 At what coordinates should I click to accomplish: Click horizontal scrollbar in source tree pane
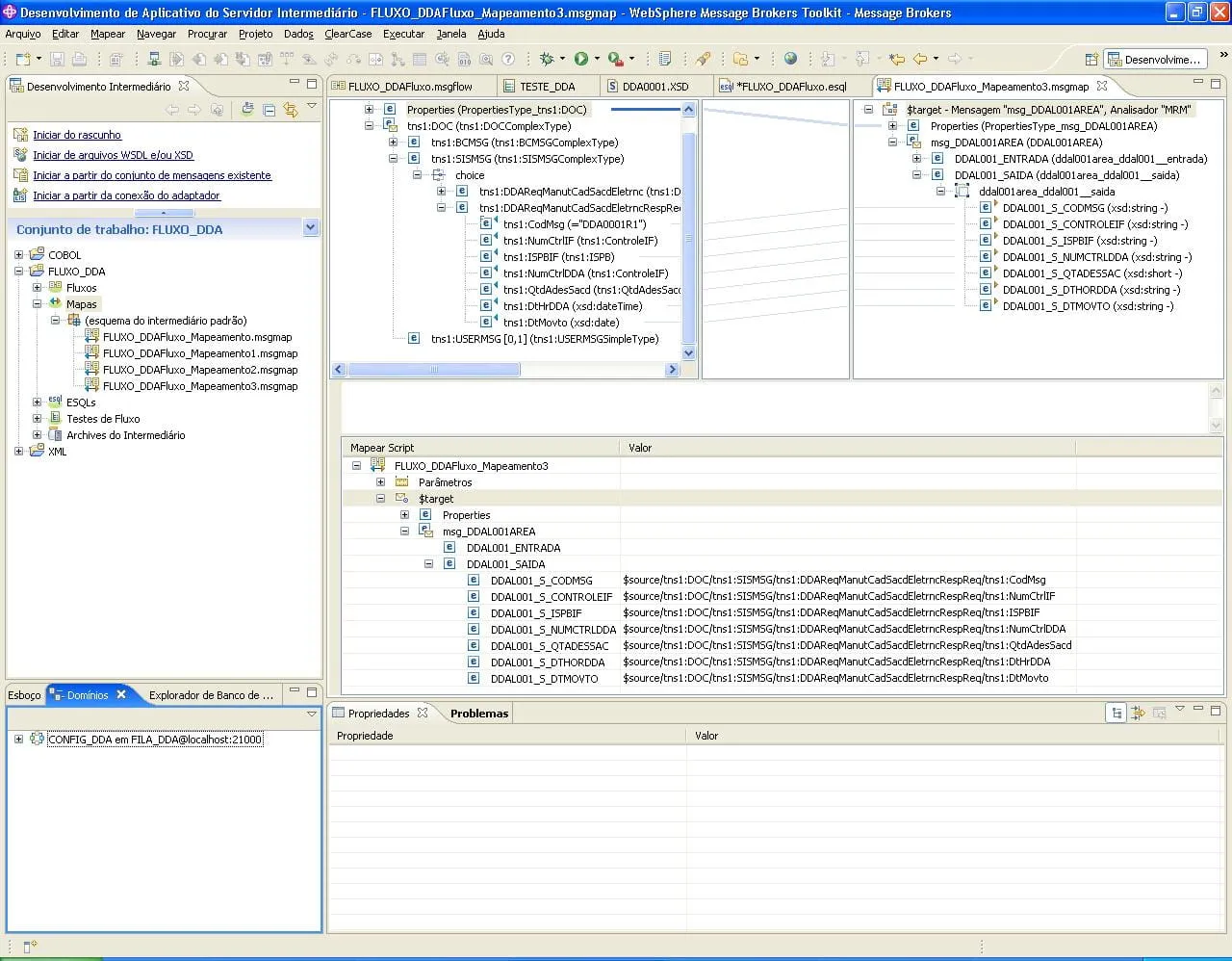click(x=433, y=370)
